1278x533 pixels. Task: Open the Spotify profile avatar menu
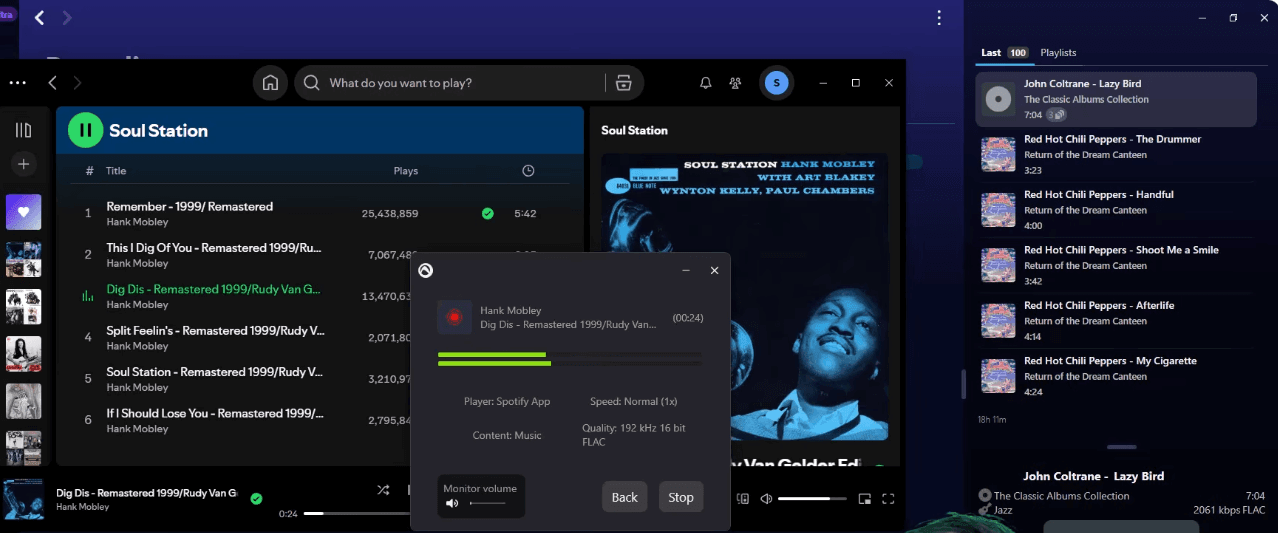click(x=776, y=83)
